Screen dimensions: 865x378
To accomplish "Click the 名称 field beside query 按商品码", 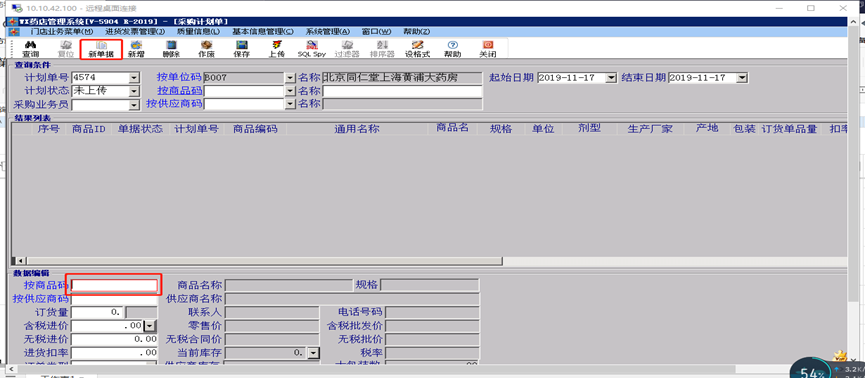I will point(402,91).
